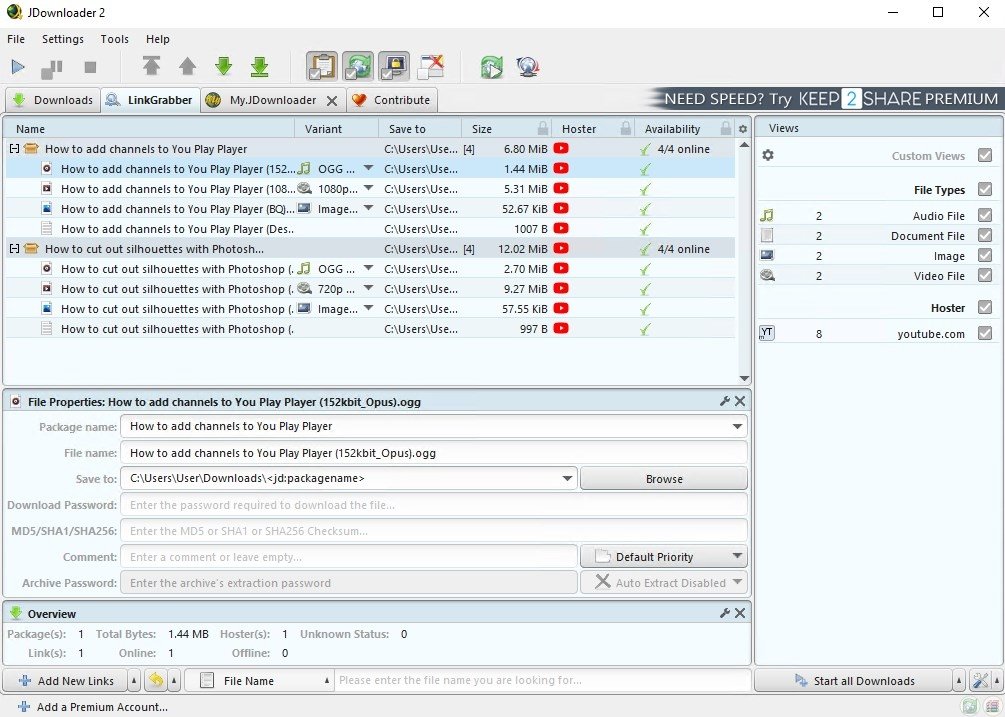Viewport: 1005px width, 717px height.
Task: Click the green move-down arrow icon
Action: pyautogui.click(x=223, y=66)
